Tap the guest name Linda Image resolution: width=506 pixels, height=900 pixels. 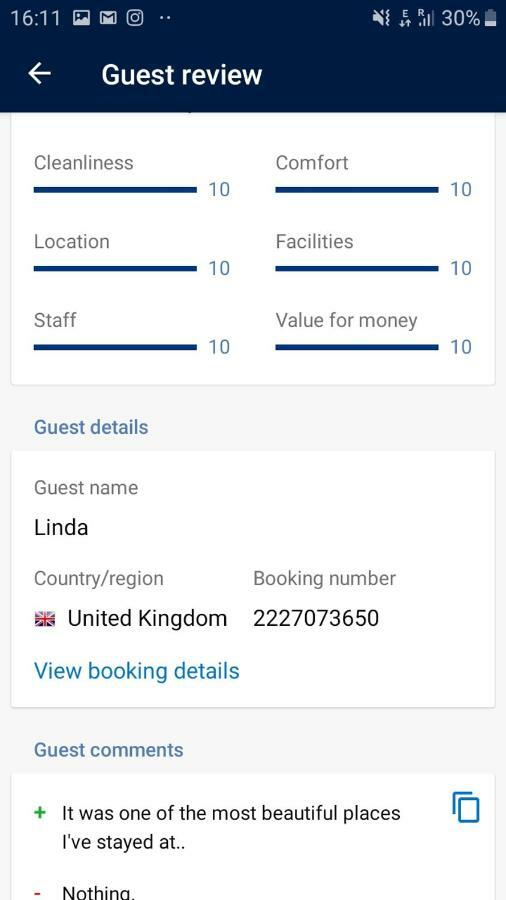point(61,527)
